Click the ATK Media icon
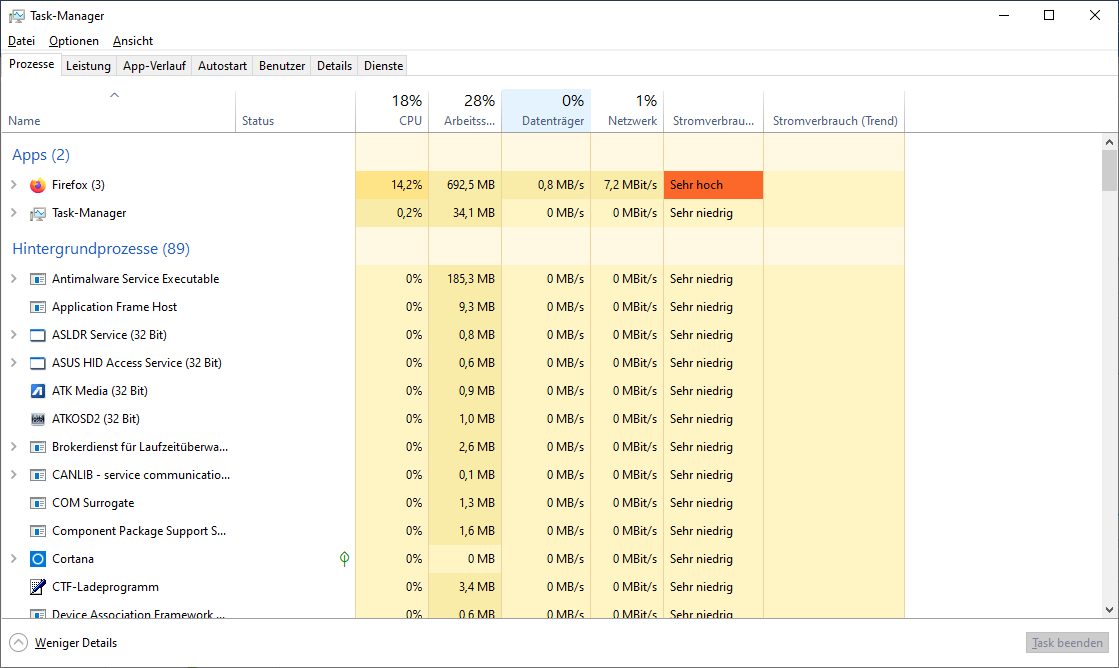Viewport: 1119px width, 668px height. [x=38, y=391]
